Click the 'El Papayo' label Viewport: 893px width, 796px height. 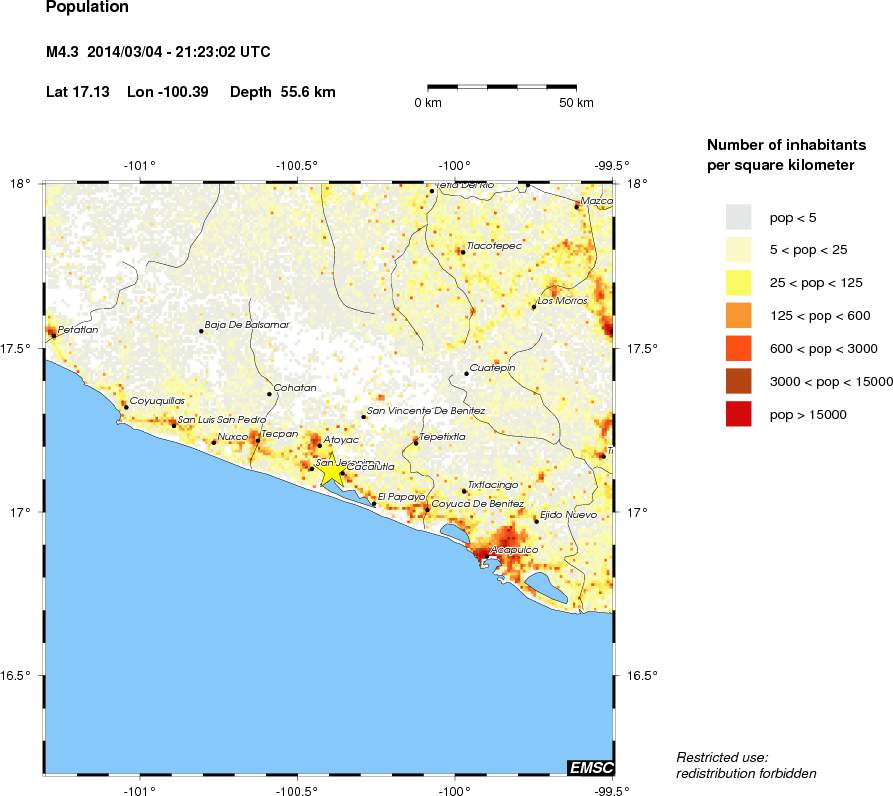[402, 497]
